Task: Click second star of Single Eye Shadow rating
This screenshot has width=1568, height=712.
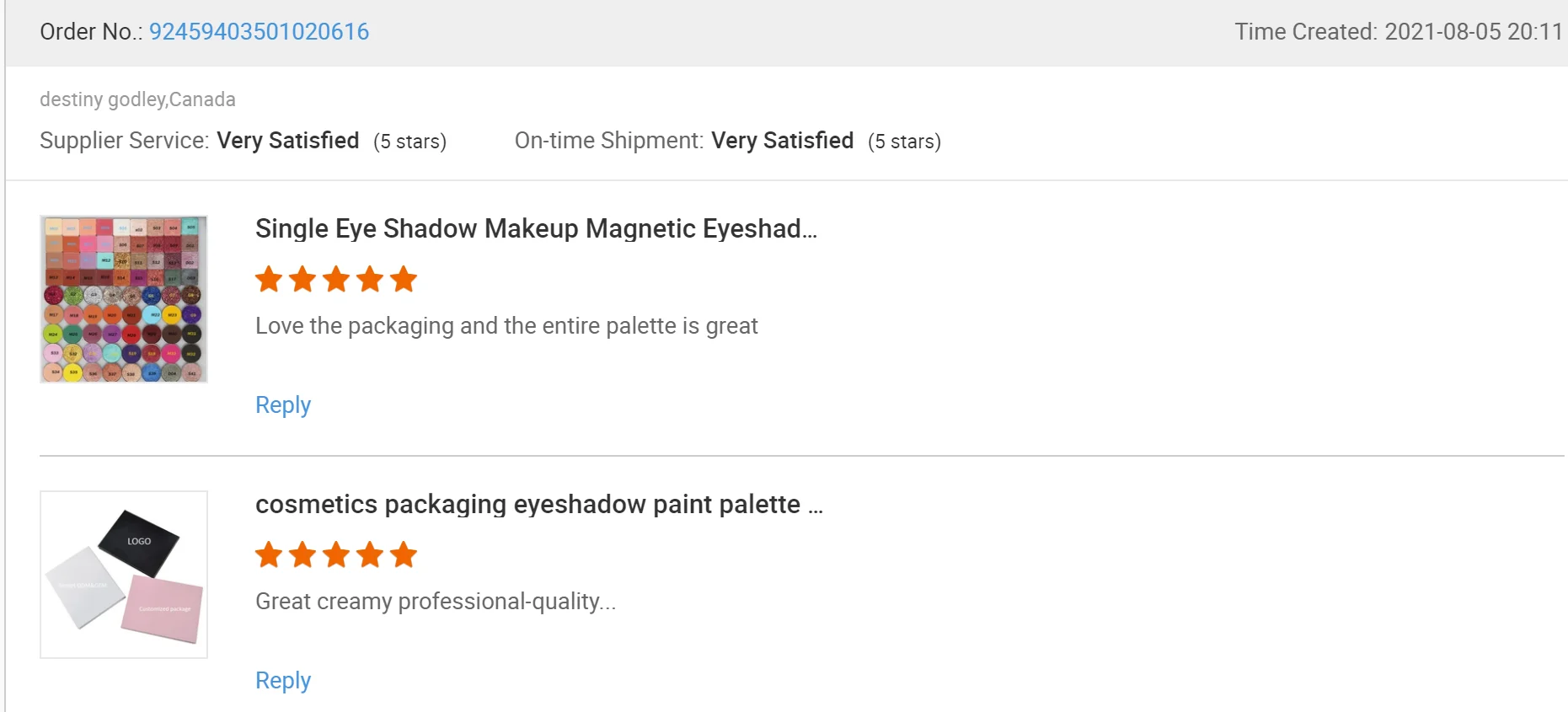Action: 302,279
